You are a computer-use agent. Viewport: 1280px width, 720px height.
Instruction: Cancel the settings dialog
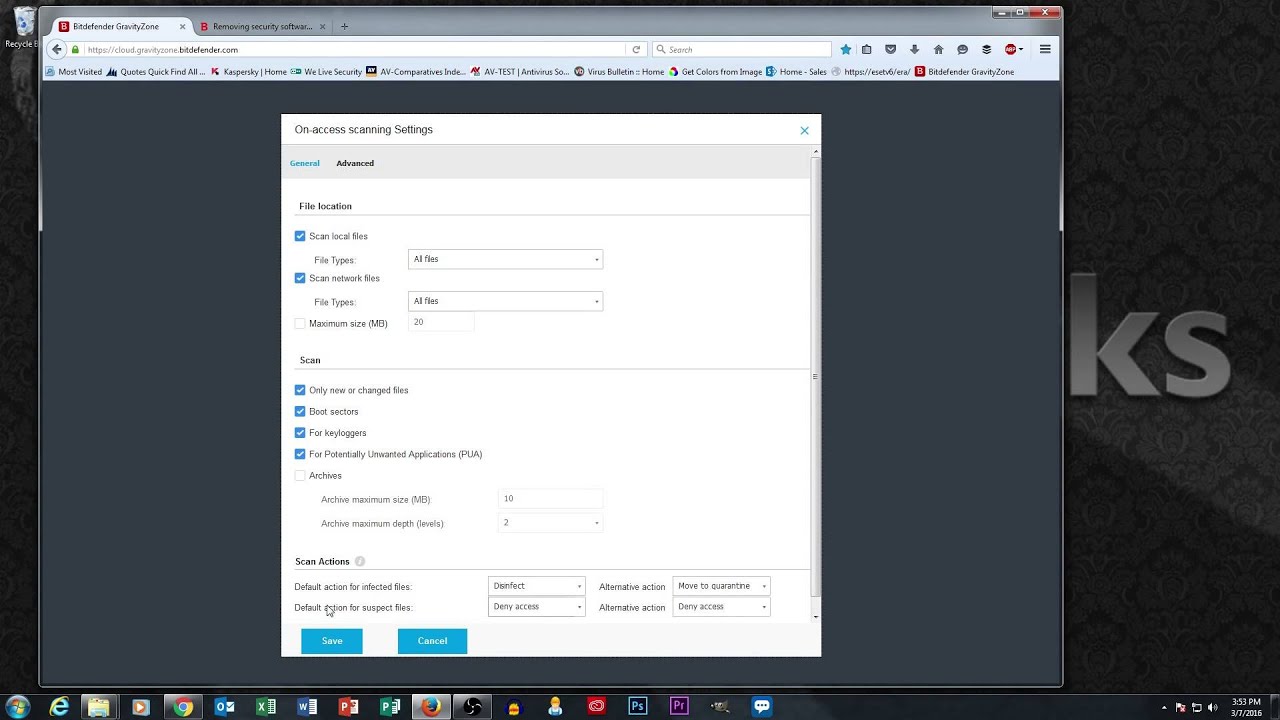tap(432, 641)
